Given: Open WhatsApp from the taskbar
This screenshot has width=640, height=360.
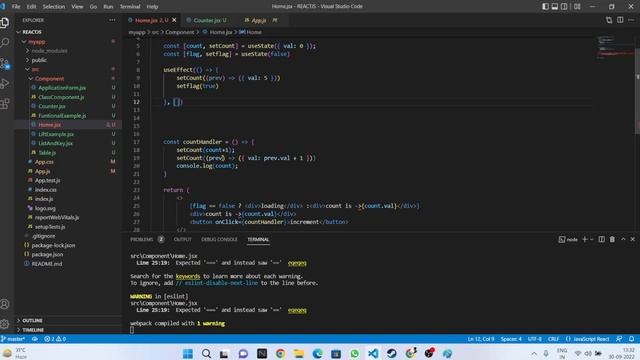Looking at the screenshot, I should pyautogui.click(x=355, y=353).
